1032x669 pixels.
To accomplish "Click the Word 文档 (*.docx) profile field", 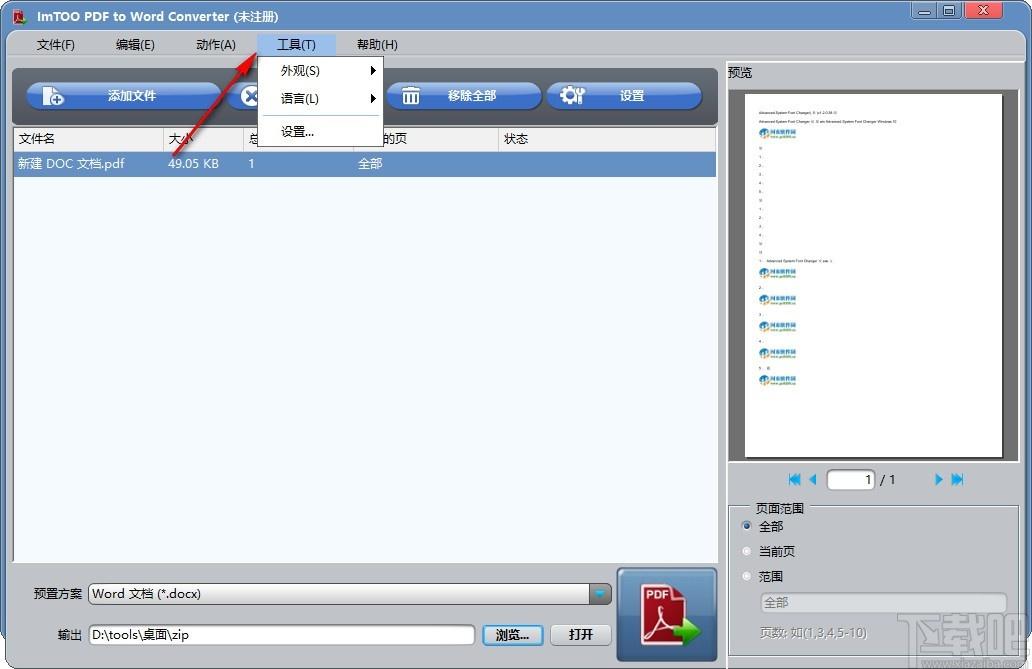I will [x=339, y=594].
